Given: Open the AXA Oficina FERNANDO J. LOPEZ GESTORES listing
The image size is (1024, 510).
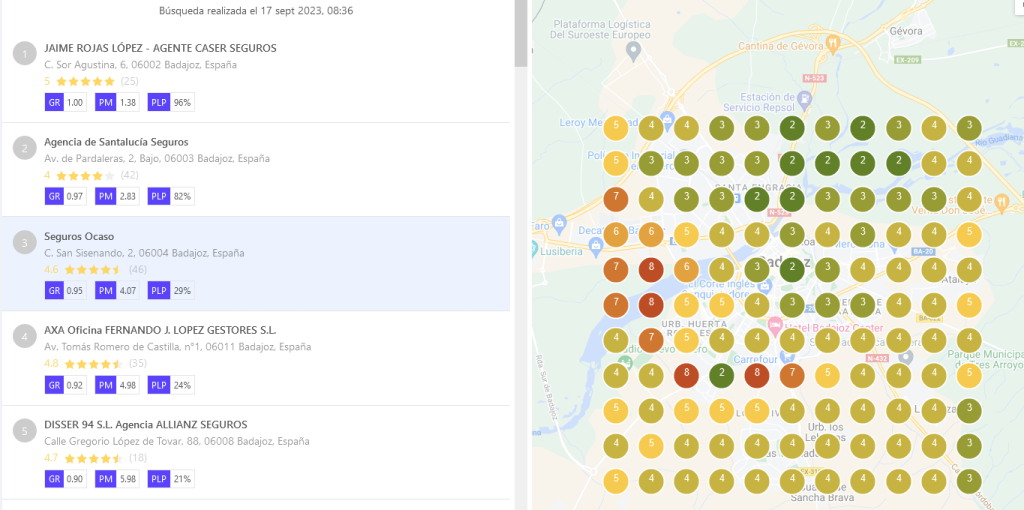Looking at the screenshot, I should [160, 330].
